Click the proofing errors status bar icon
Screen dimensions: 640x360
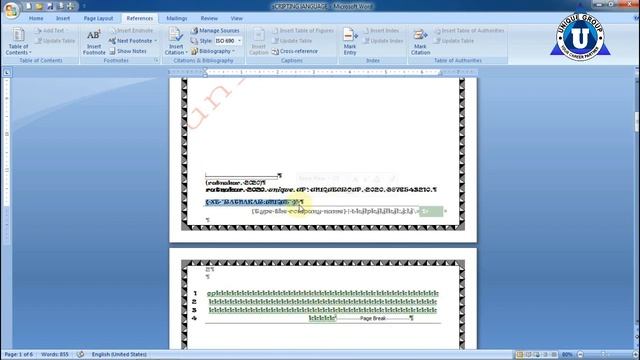[80, 354]
